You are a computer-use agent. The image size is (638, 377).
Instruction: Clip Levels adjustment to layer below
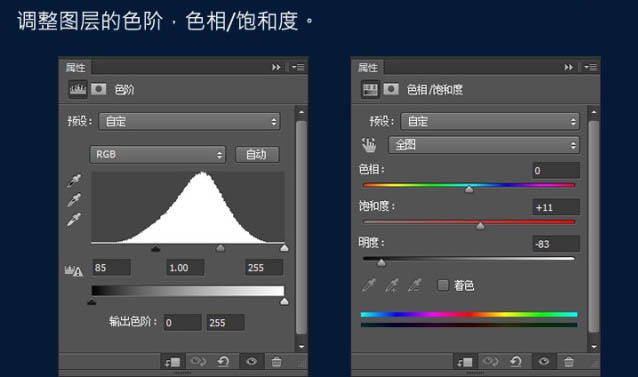173,362
